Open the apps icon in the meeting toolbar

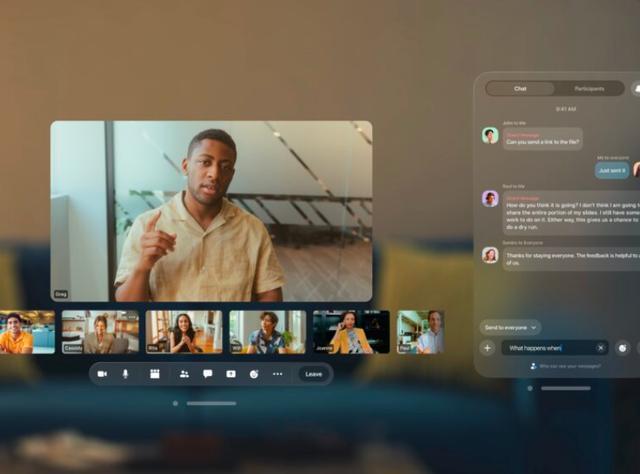155,374
